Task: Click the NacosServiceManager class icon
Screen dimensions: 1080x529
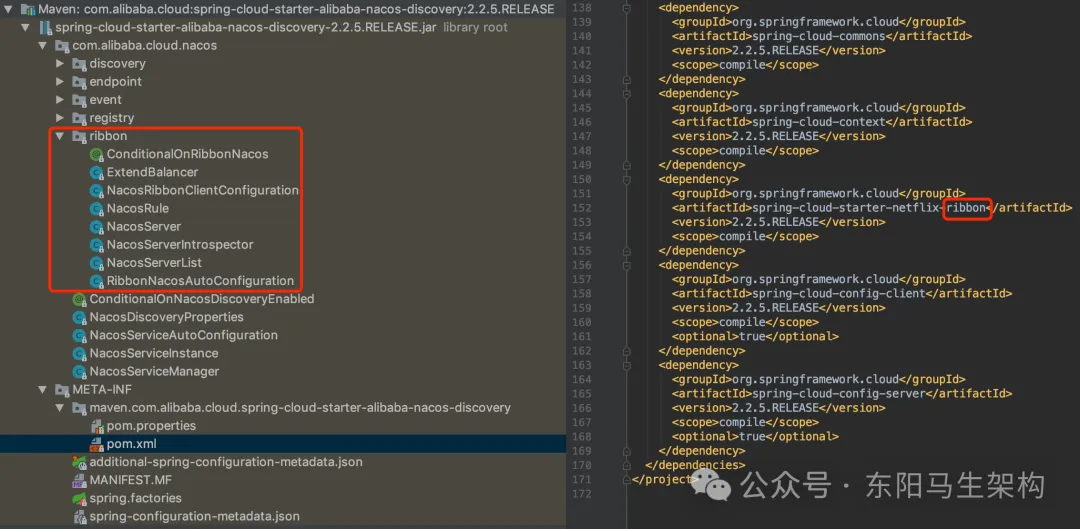Action: point(79,371)
